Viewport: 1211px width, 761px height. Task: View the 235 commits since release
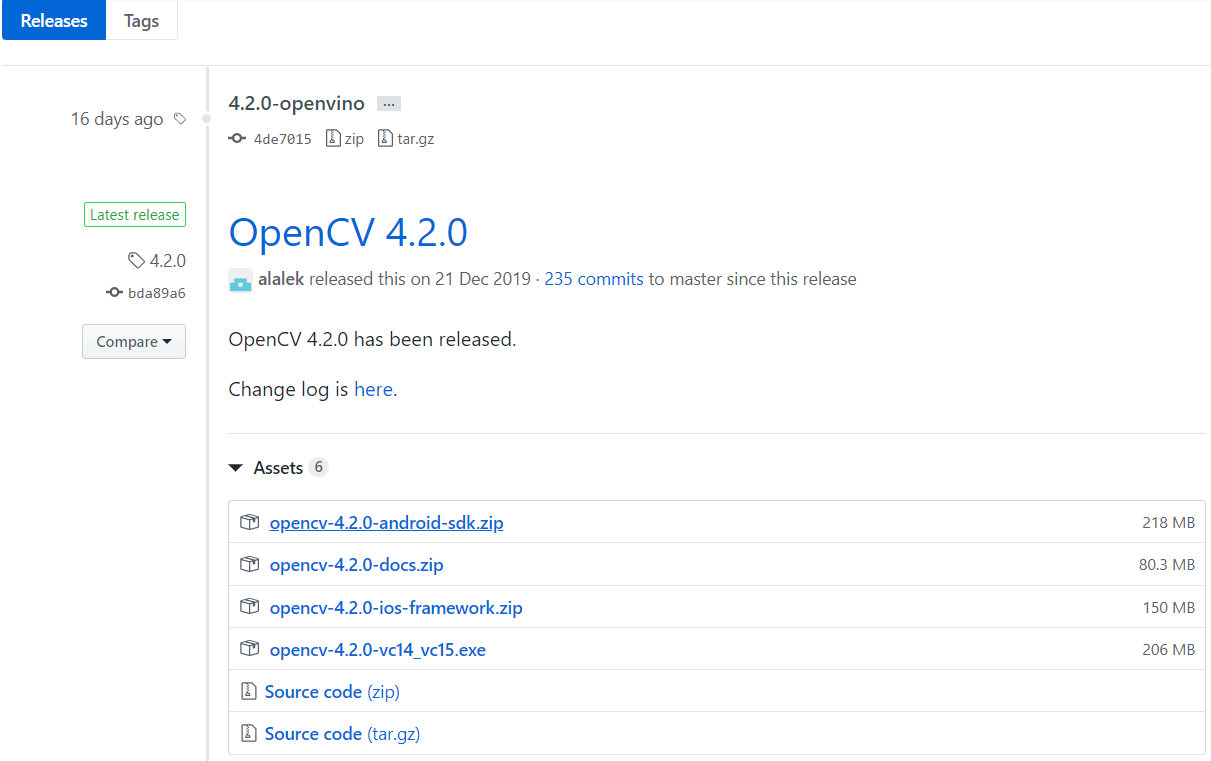pos(594,280)
